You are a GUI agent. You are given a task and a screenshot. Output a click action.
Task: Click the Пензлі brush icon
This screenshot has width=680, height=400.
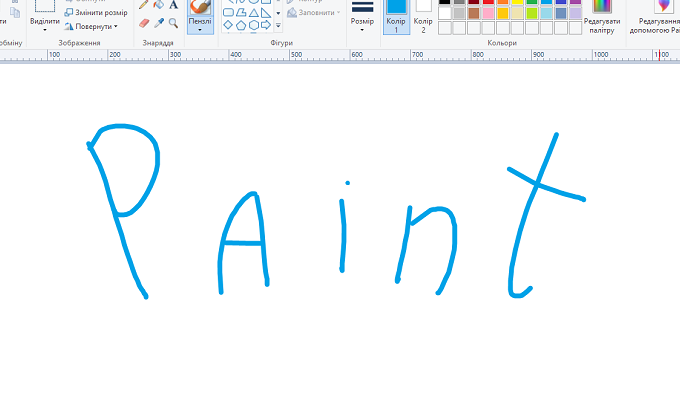click(200, 7)
